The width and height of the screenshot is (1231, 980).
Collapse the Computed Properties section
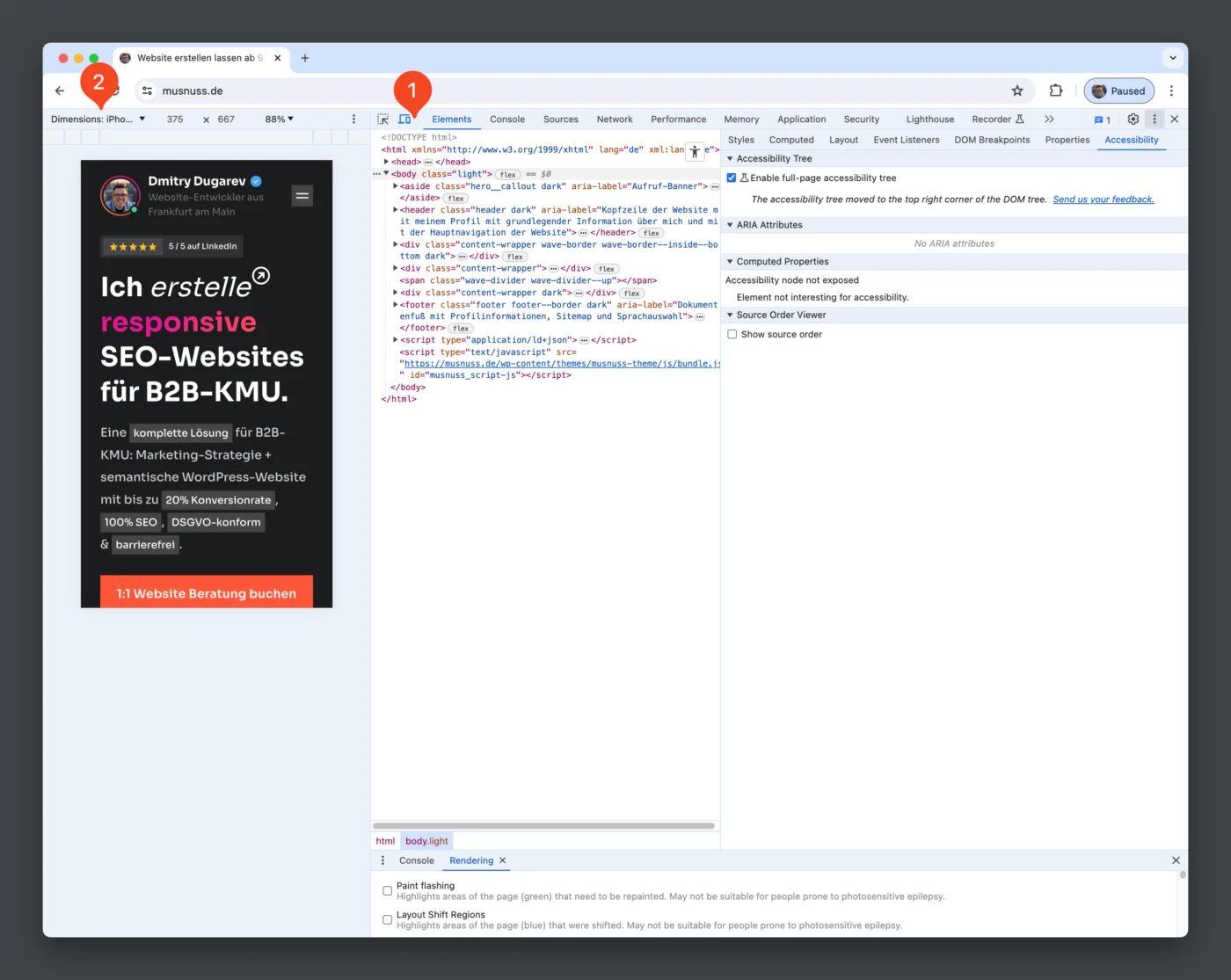730,262
